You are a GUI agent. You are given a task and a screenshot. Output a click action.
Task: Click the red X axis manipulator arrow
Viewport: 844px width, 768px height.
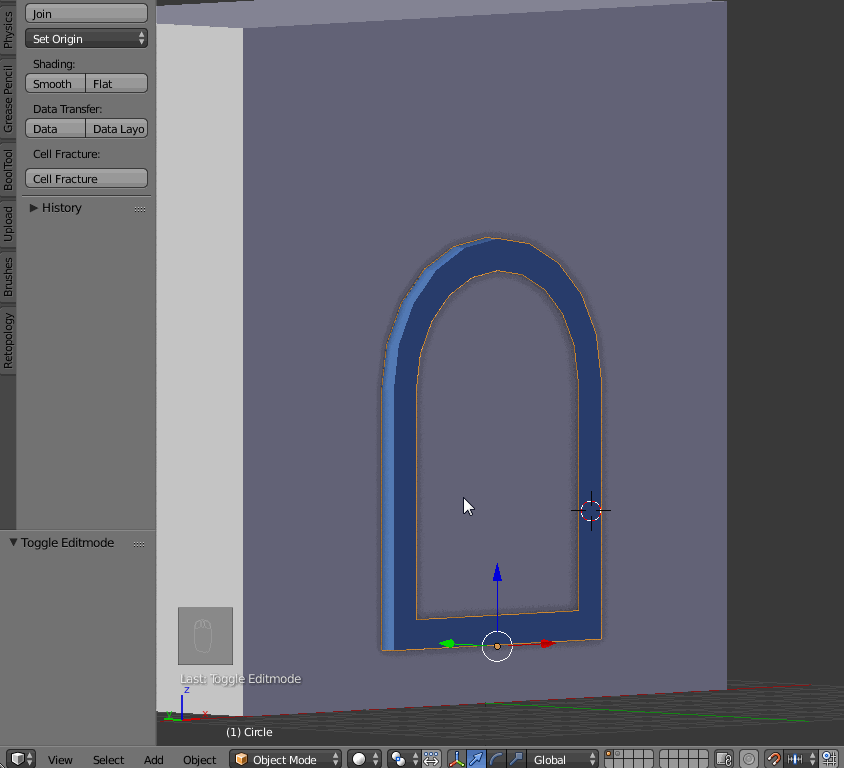(548, 643)
